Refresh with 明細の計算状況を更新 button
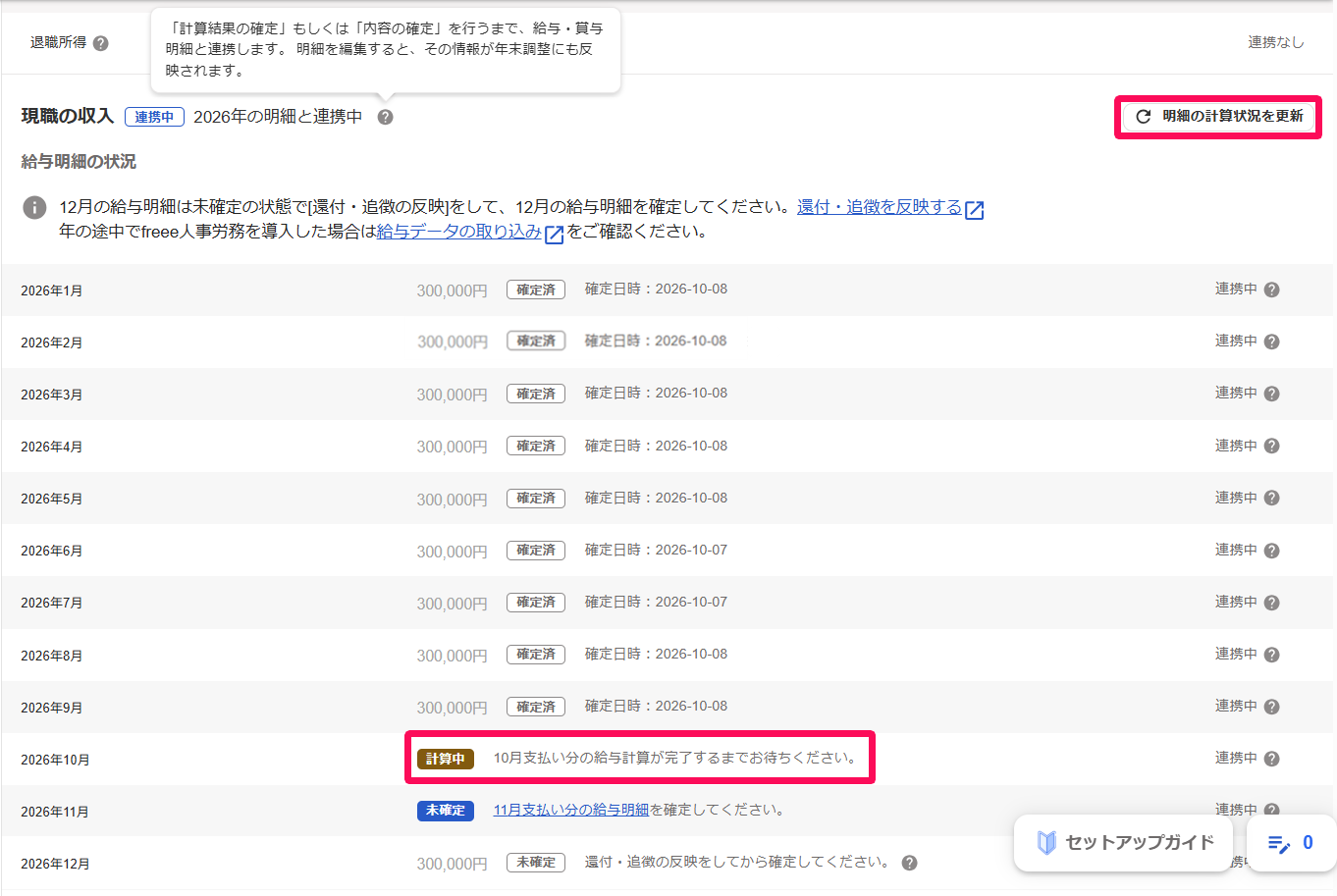Image resolution: width=1337 pixels, height=896 pixels. pyautogui.click(x=1218, y=117)
